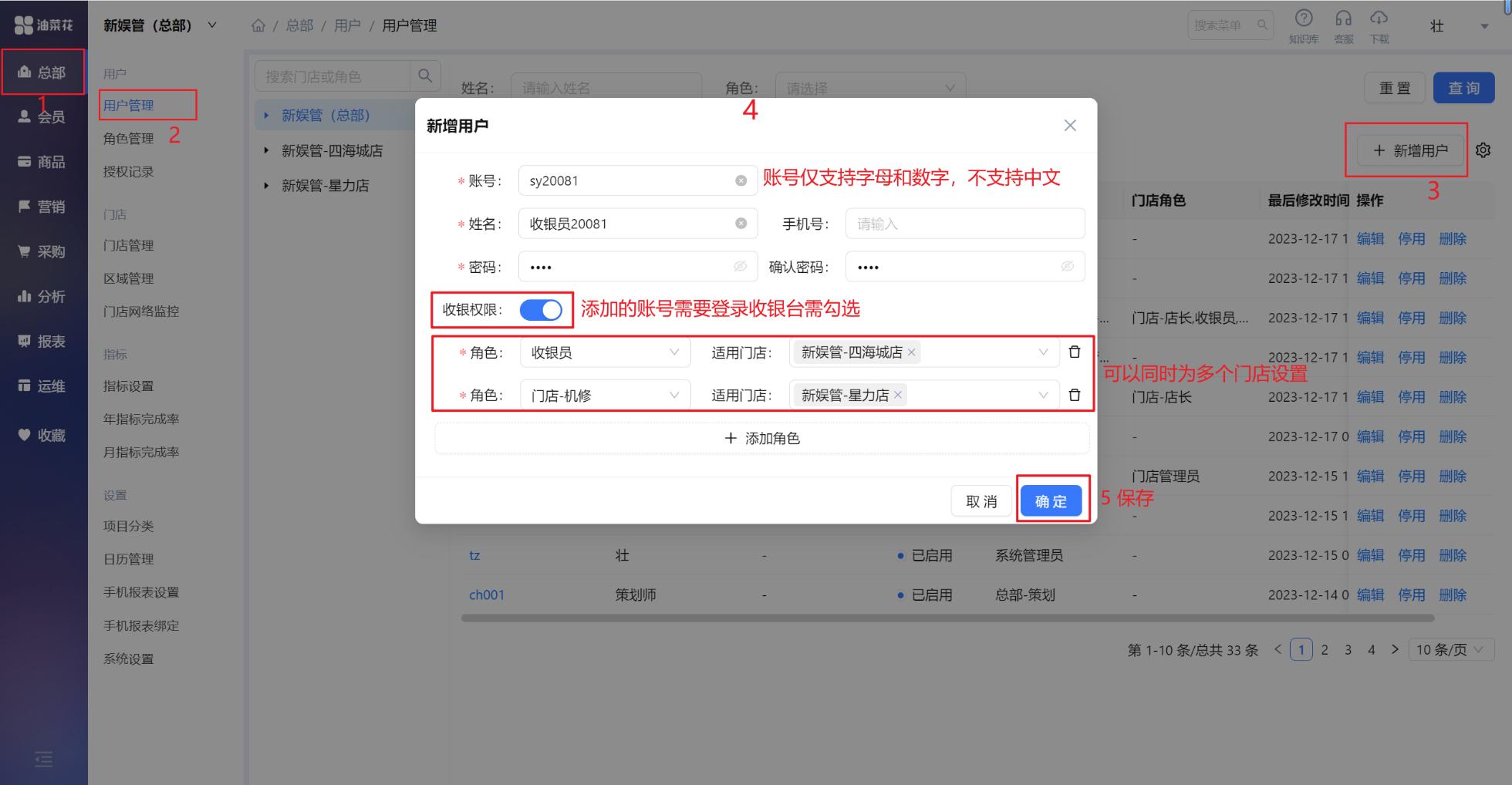Click the search magnifier in 搜索菜单 box
1512x785 pixels.
1262,25
